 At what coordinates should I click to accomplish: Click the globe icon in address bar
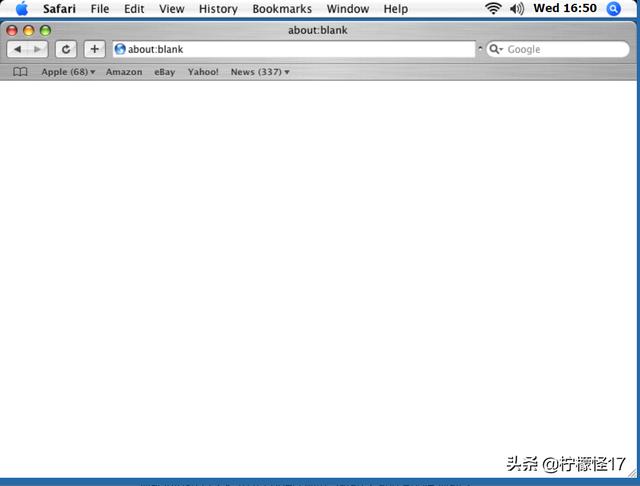120,49
